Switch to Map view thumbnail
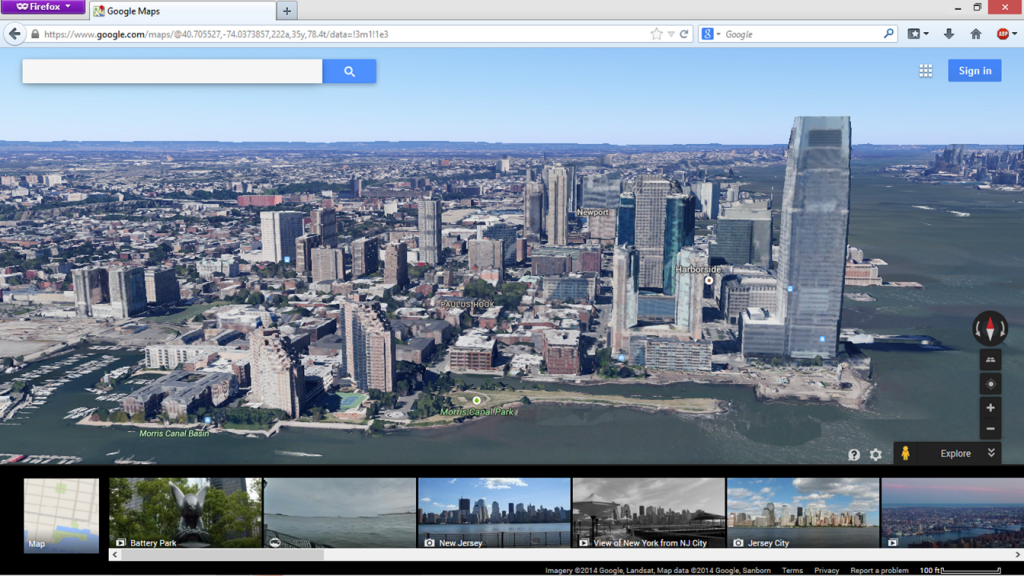 61,515
